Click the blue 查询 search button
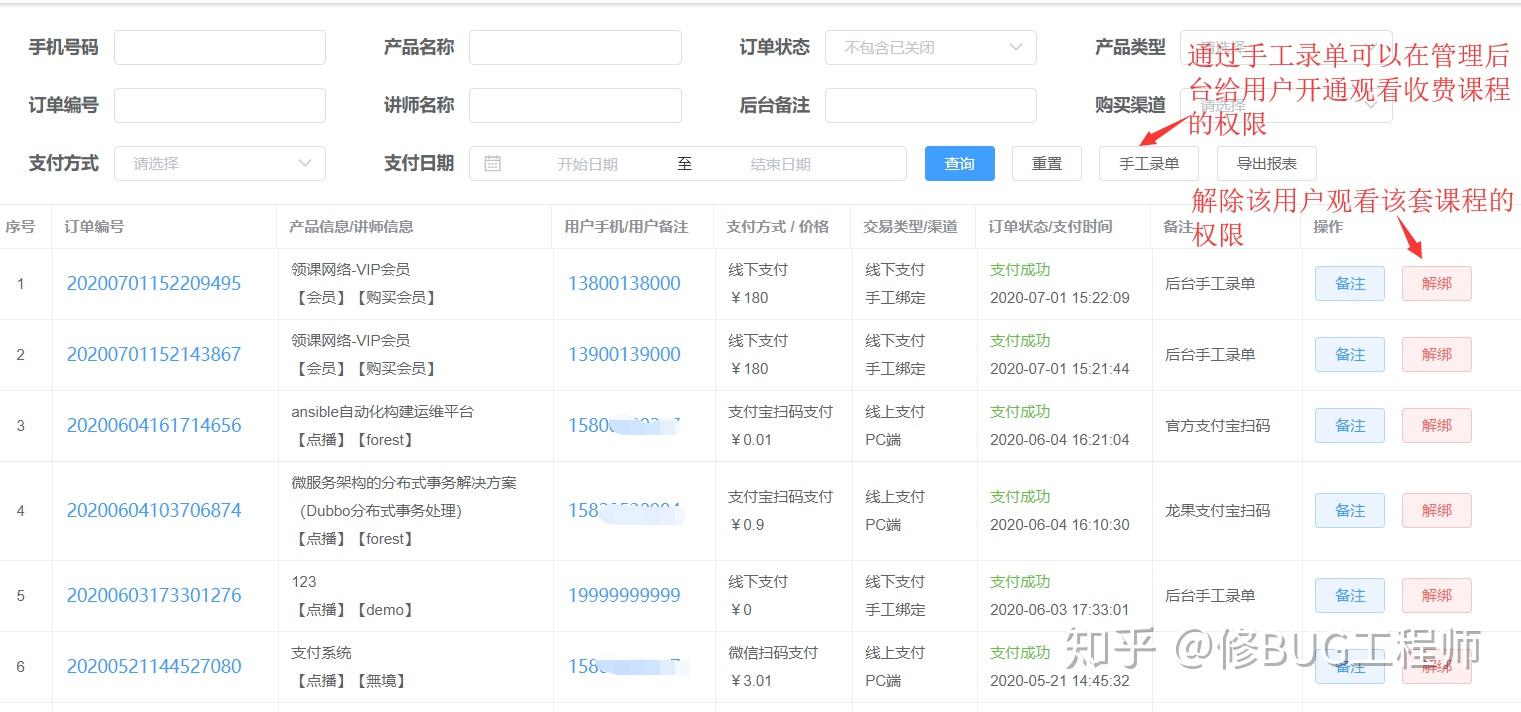The height and width of the screenshot is (712, 1521). [958, 163]
